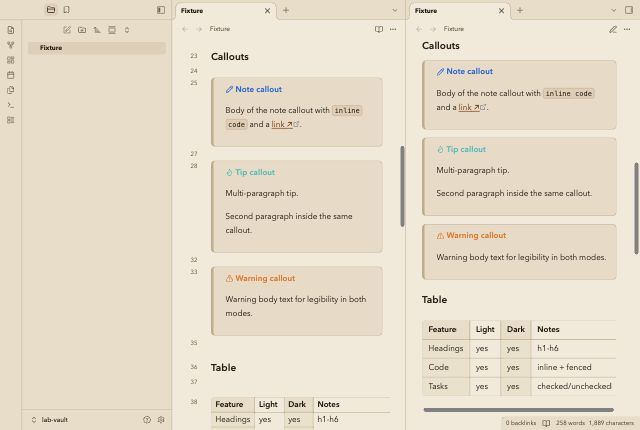Open more options menu in editing pane
This screenshot has height=430, width=640.
393,29
